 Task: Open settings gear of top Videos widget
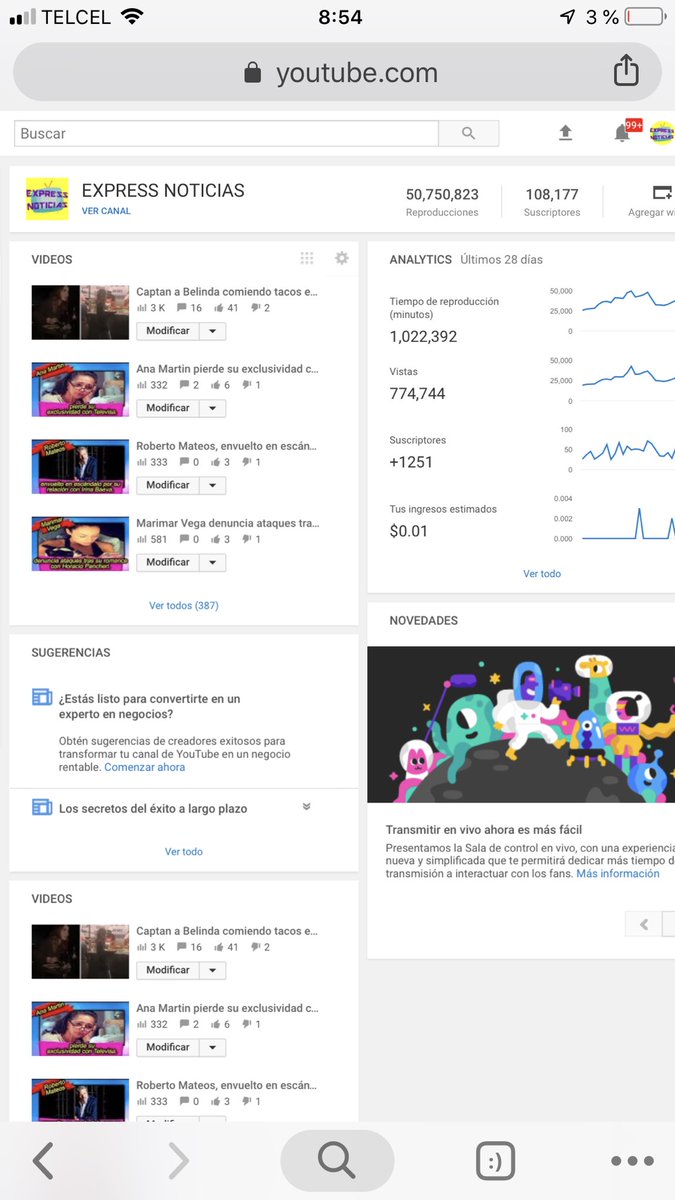point(342,258)
